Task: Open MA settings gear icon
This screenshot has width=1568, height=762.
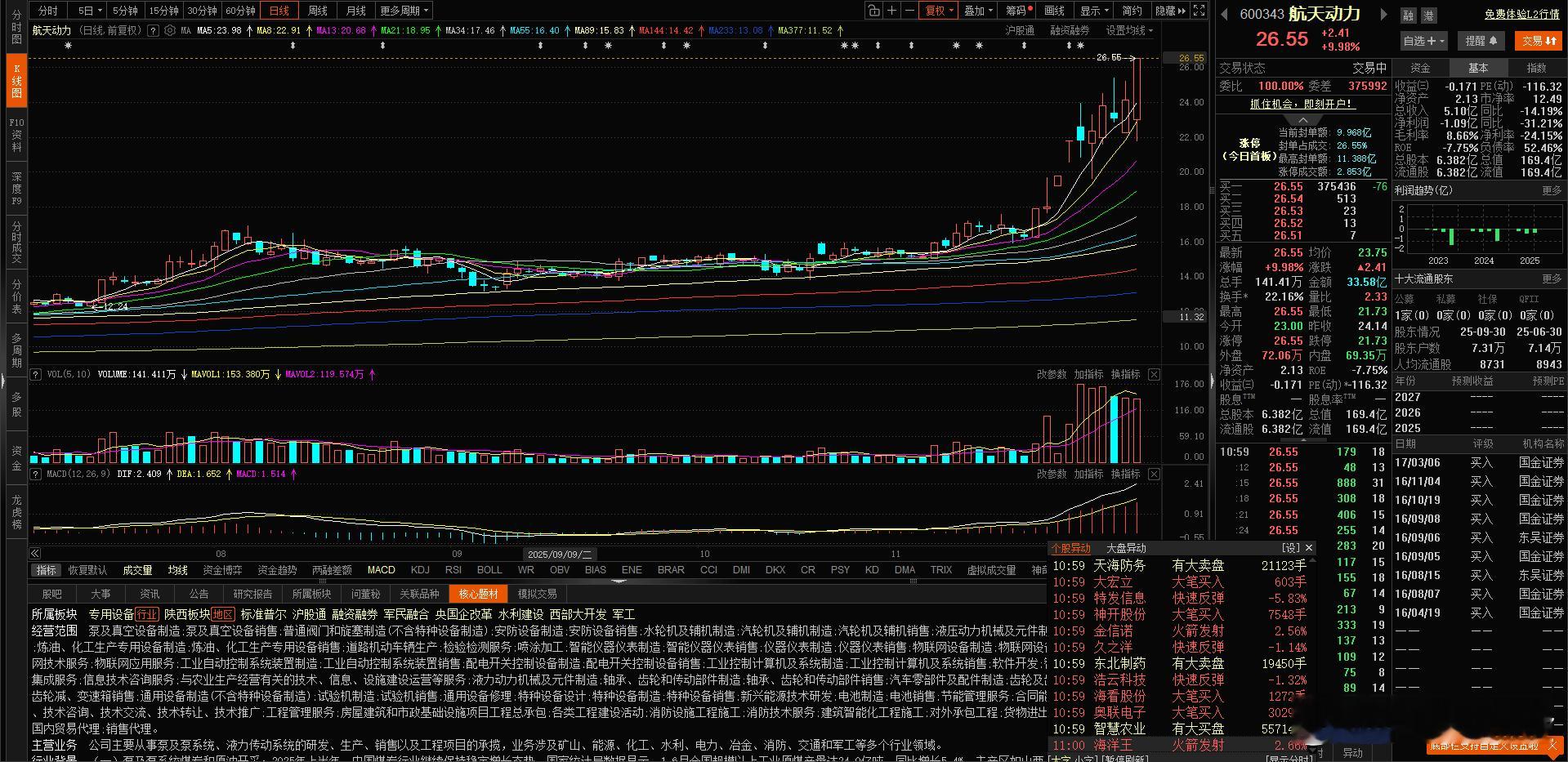Action: (169, 30)
